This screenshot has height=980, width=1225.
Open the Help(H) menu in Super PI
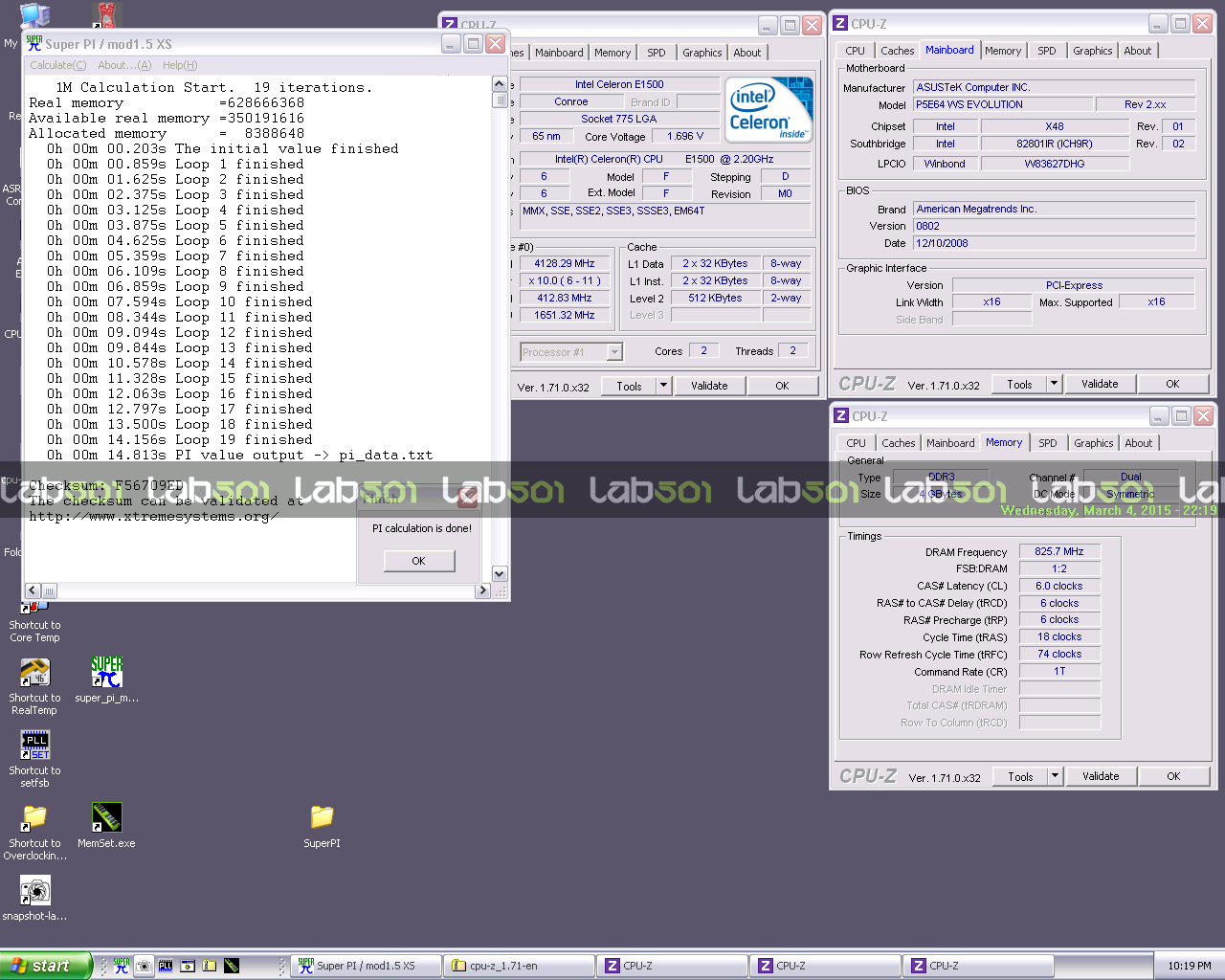point(180,65)
